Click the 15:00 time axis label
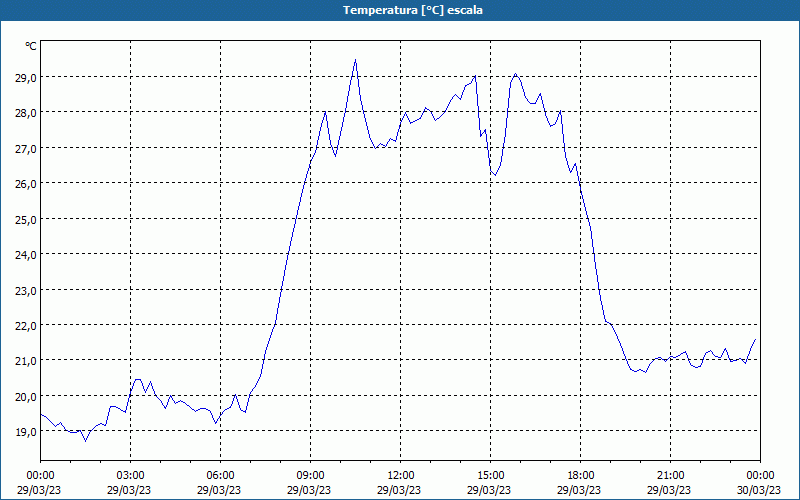This screenshot has height=500, width=800. [x=491, y=476]
